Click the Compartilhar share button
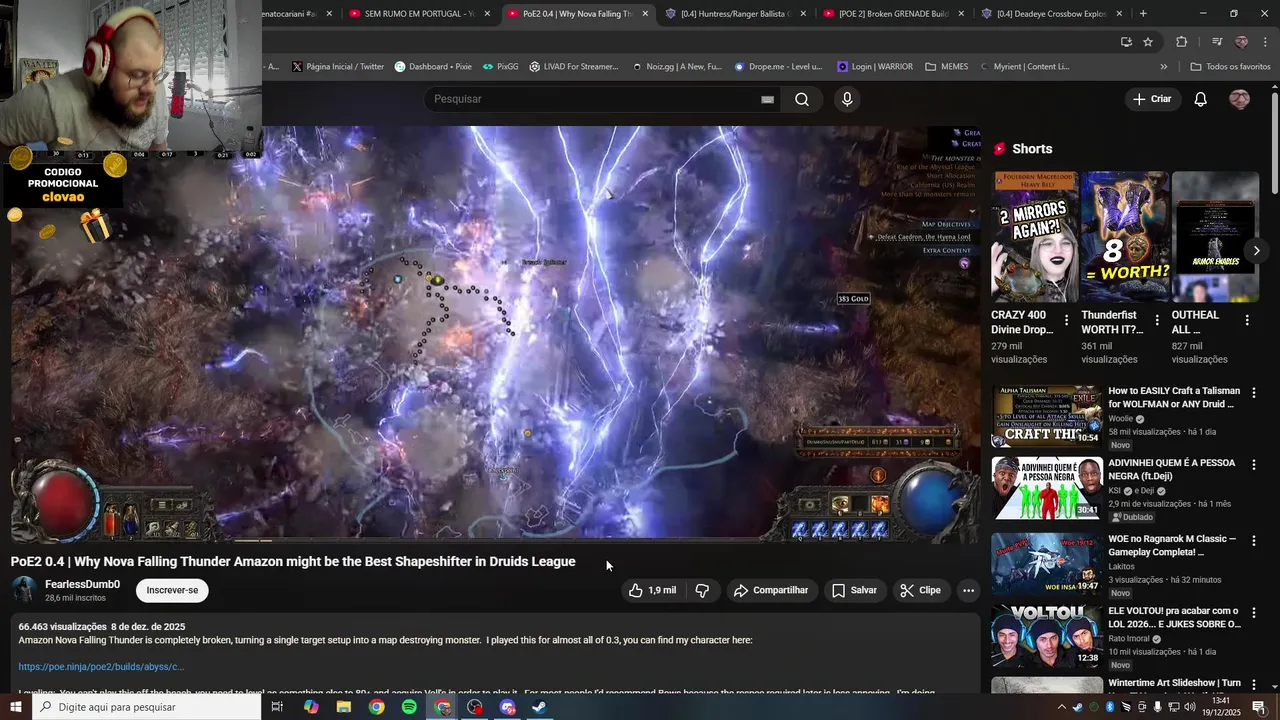 pyautogui.click(x=771, y=590)
